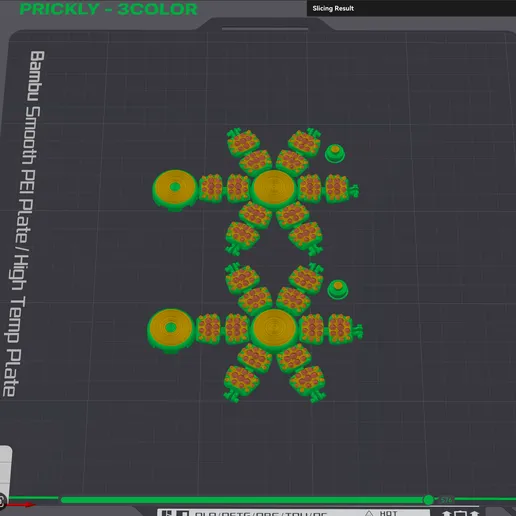Grab the green layer slider handle
The image size is (516, 516).
click(x=428, y=500)
